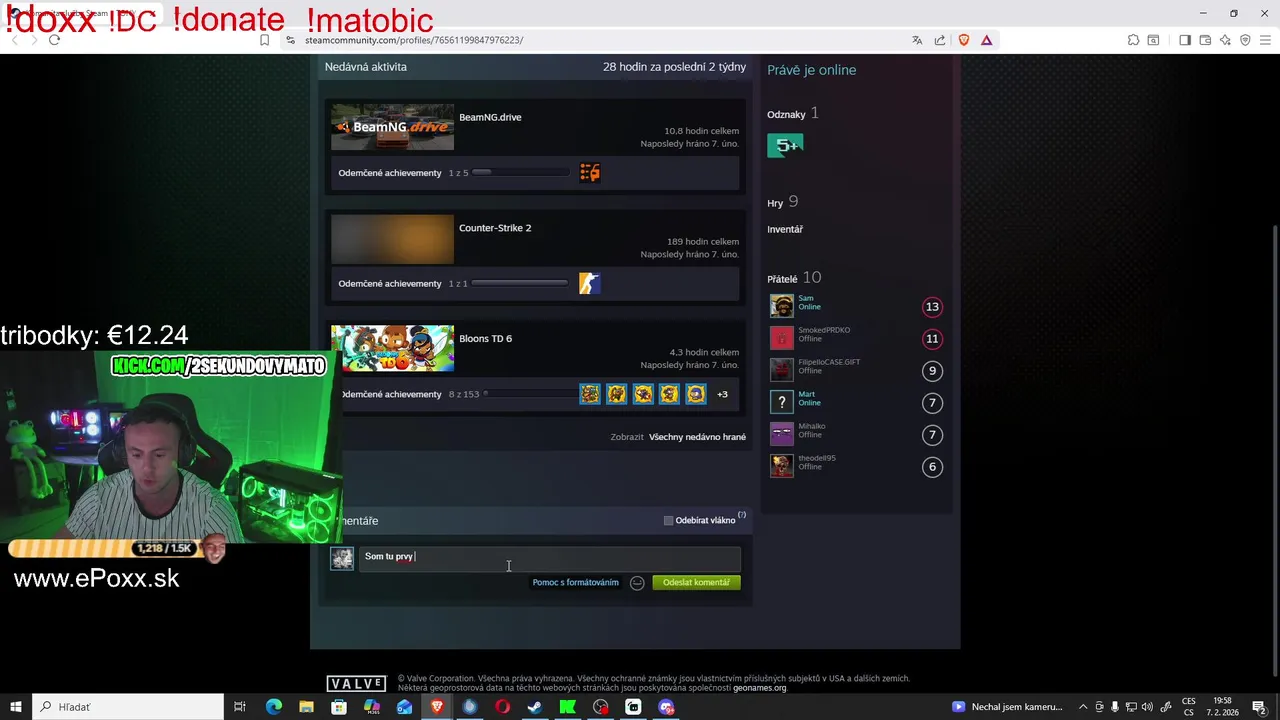This screenshot has width=1280, height=720.
Task: Click first Bloons TD 6 achievement icon
Action: point(590,394)
